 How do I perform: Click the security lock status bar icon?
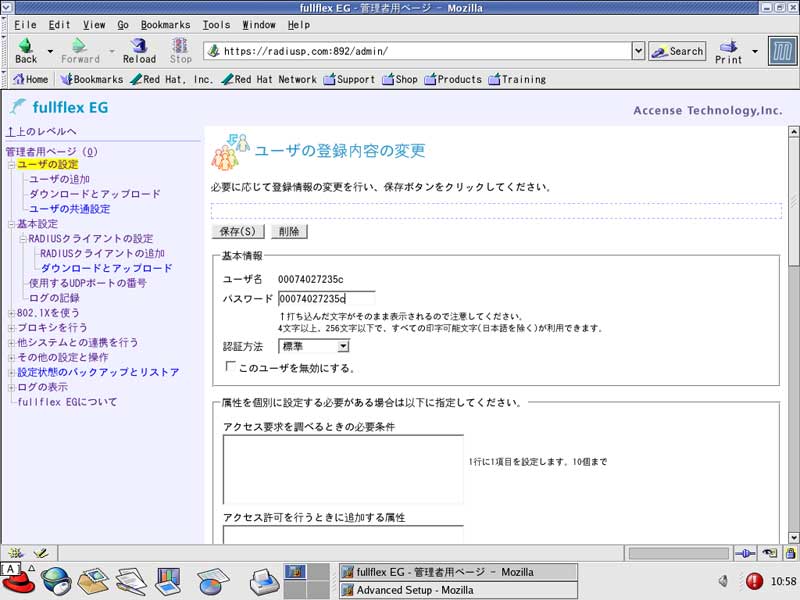pyautogui.click(x=790, y=553)
